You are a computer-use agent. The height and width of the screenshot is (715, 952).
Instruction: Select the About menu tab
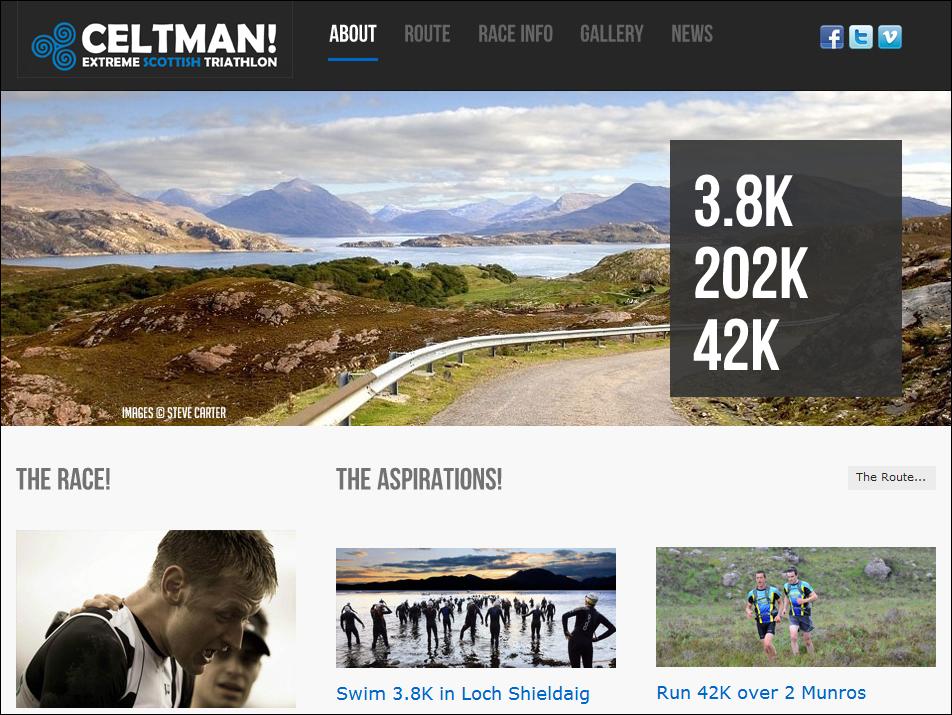point(353,34)
